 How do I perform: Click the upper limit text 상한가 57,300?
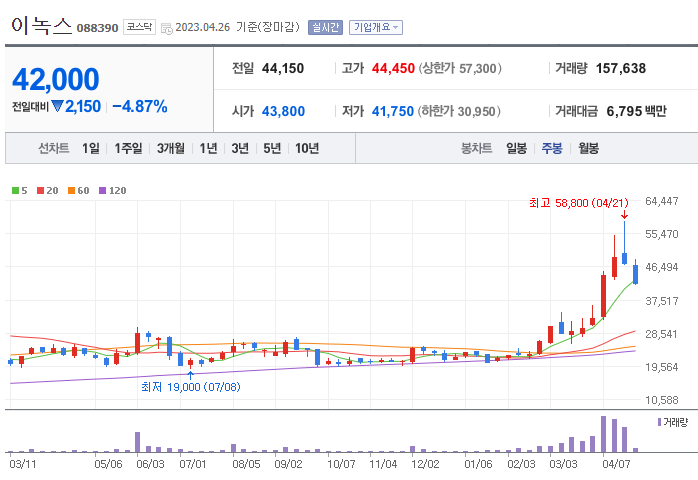pyautogui.click(x=459, y=69)
